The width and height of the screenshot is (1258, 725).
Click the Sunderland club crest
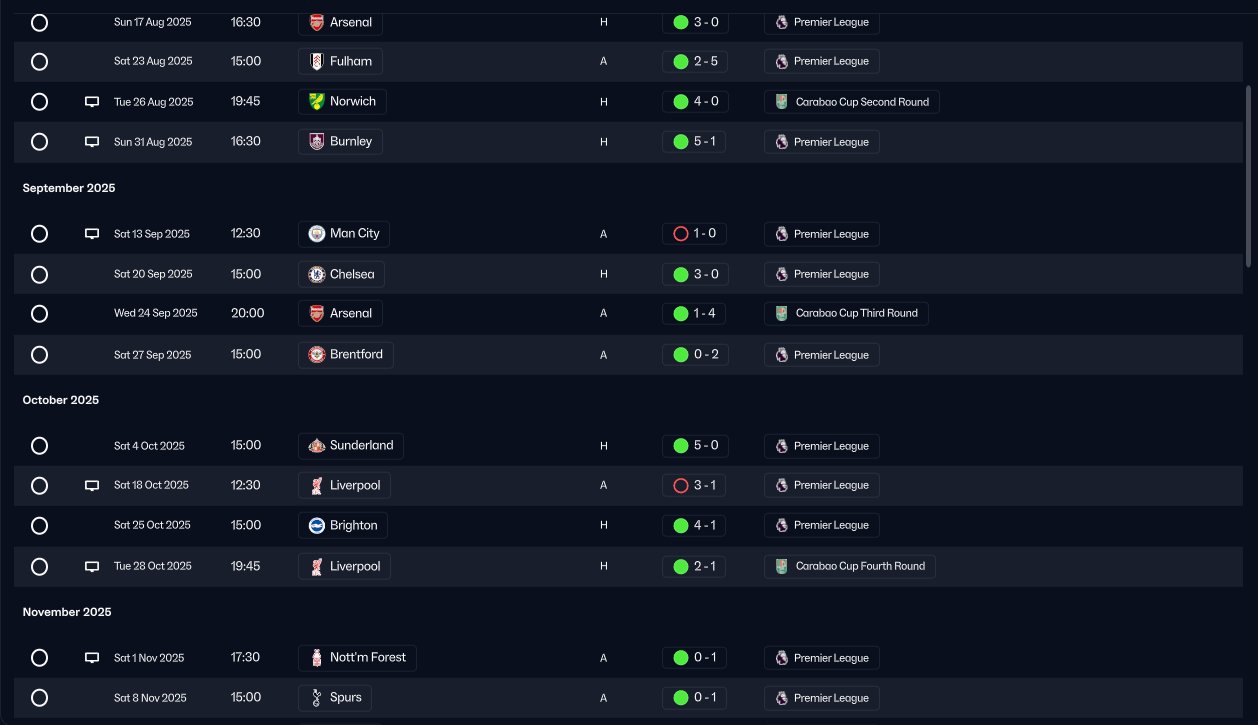point(317,446)
